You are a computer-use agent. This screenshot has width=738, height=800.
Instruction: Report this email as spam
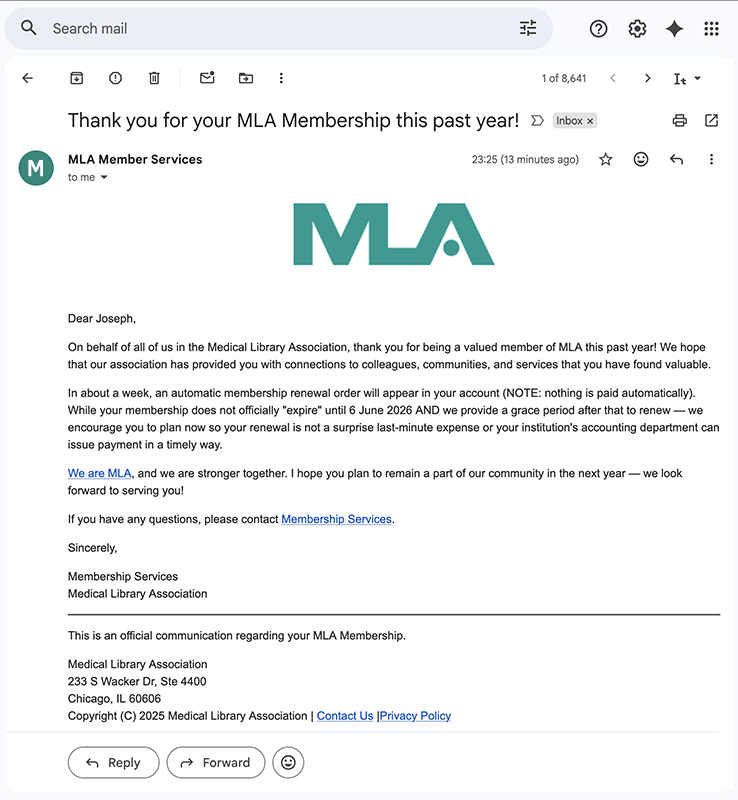115,78
